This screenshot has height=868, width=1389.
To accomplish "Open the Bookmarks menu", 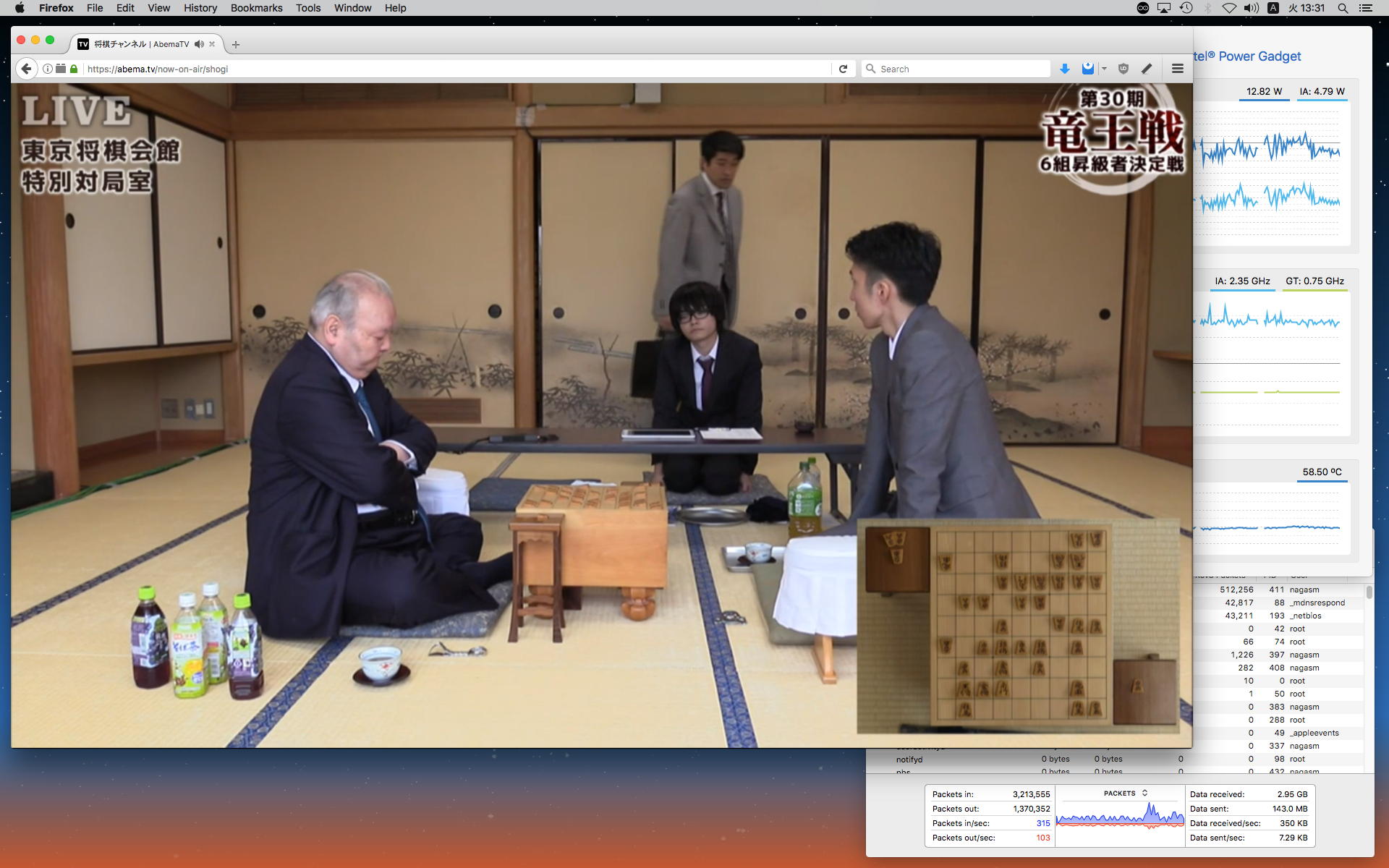I will (256, 8).
